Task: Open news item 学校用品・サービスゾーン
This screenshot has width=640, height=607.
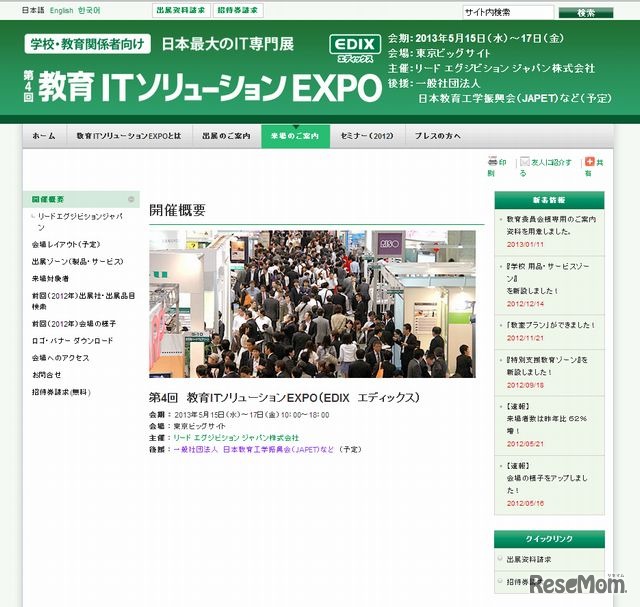Action: (x=548, y=278)
